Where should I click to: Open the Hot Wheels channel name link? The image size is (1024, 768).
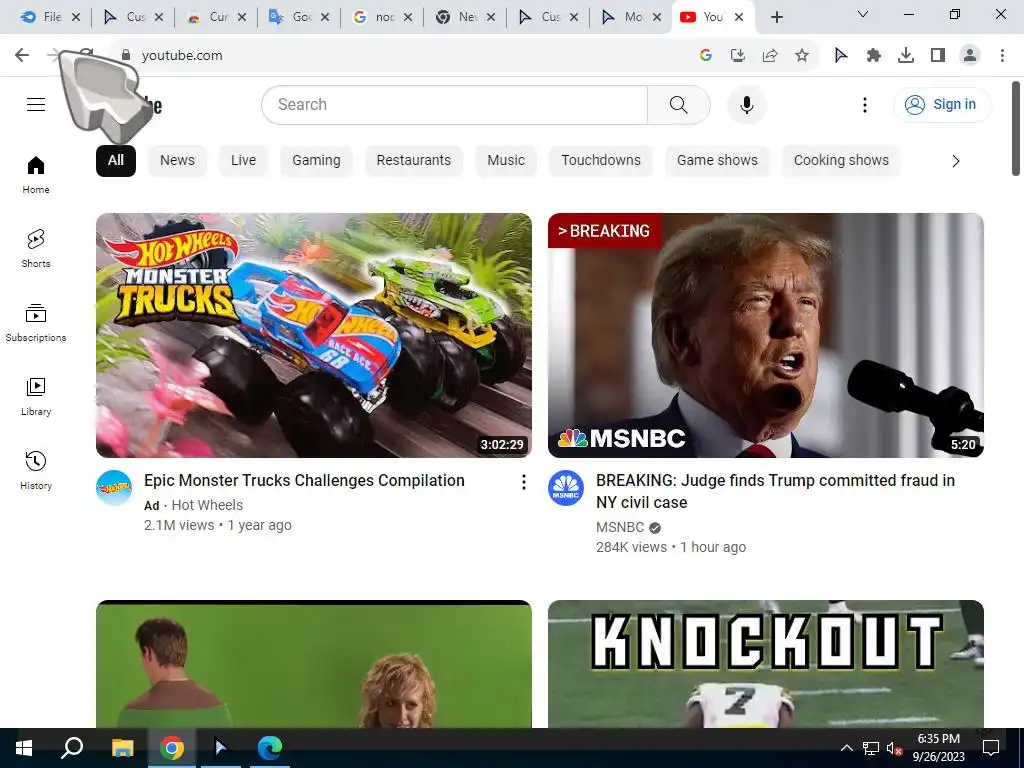click(207, 505)
